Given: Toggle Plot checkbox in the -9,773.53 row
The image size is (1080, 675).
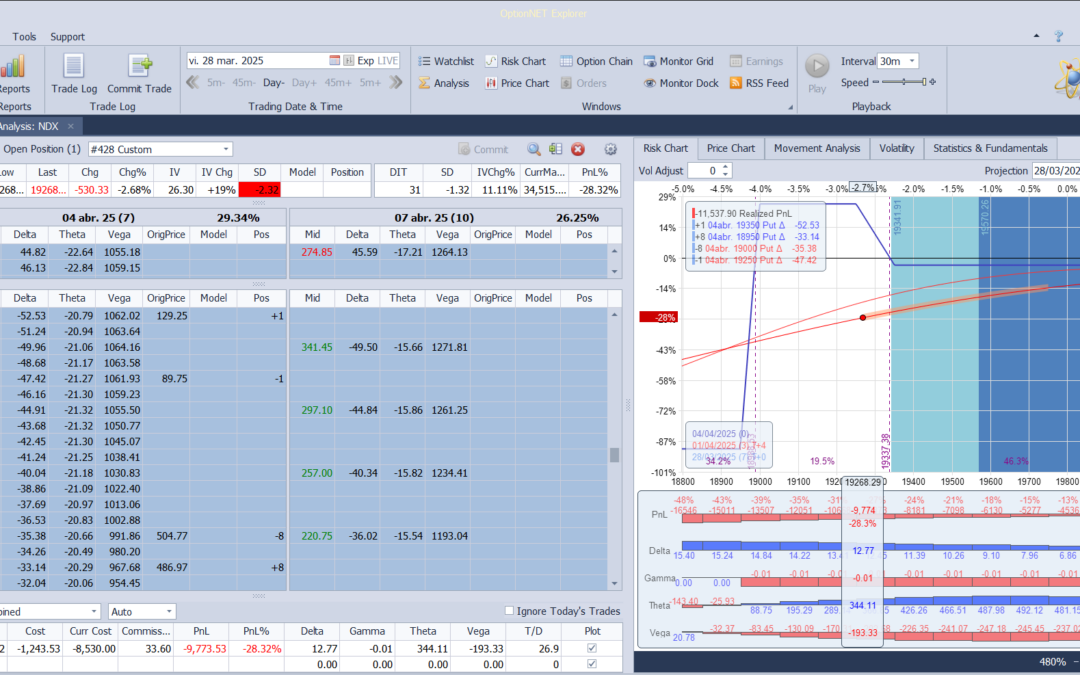Looking at the screenshot, I should [x=592, y=648].
